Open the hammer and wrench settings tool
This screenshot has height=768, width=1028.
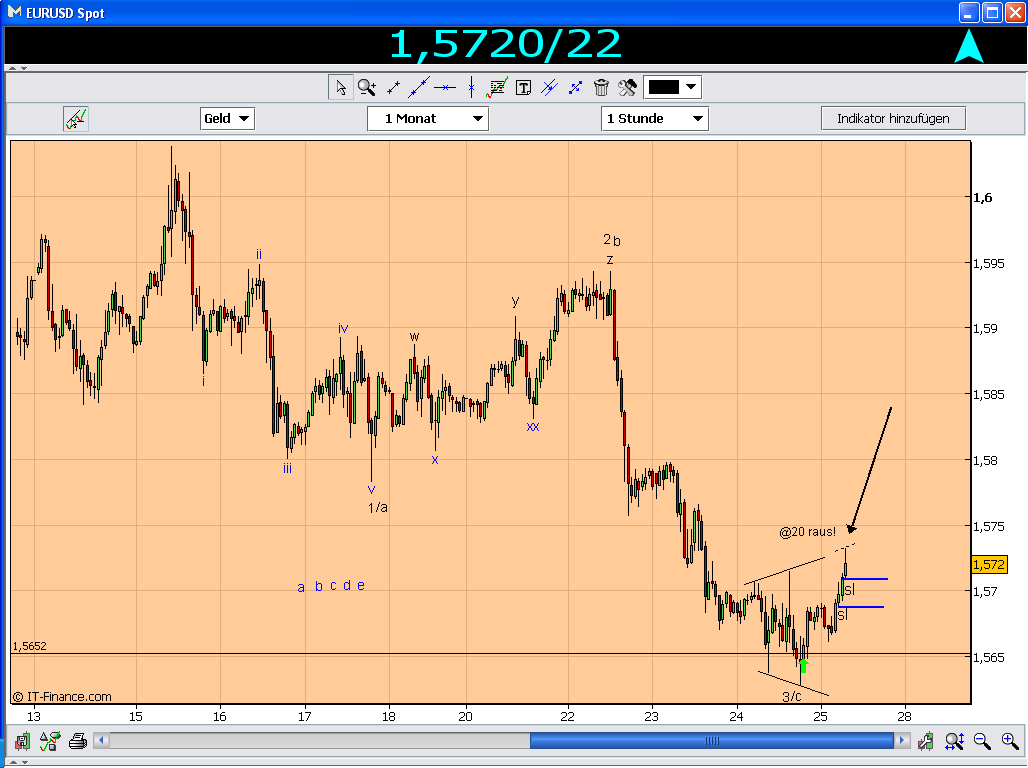point(627,87)
